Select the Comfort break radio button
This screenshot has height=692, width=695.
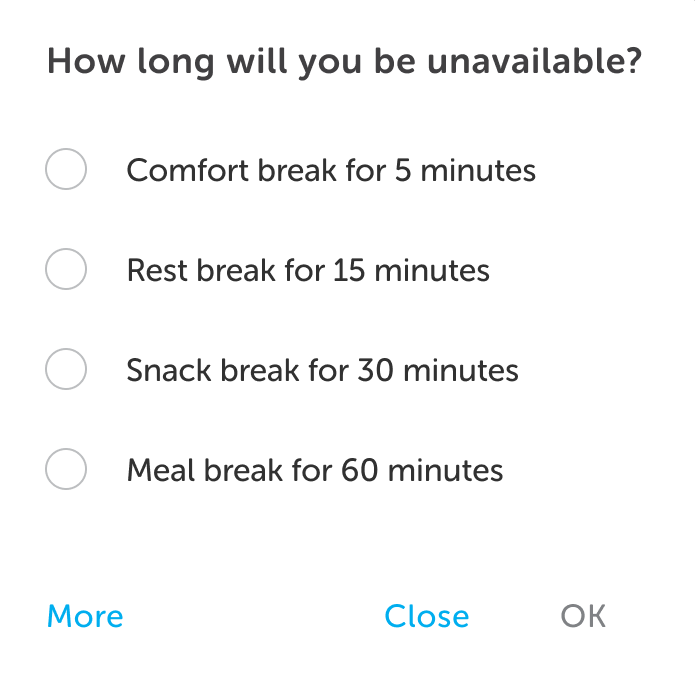click(x=66, y=170)
